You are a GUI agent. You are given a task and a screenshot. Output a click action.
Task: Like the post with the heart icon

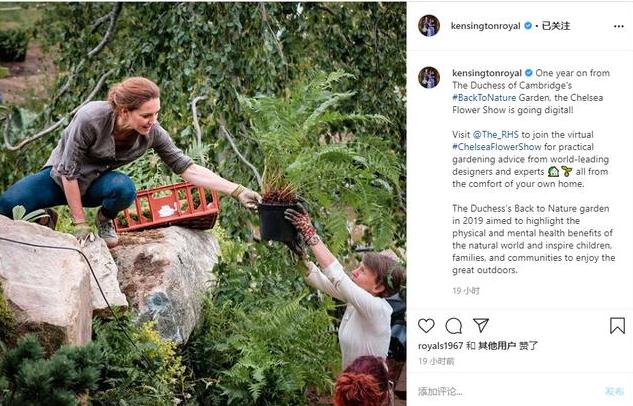[x=426, y=326]
